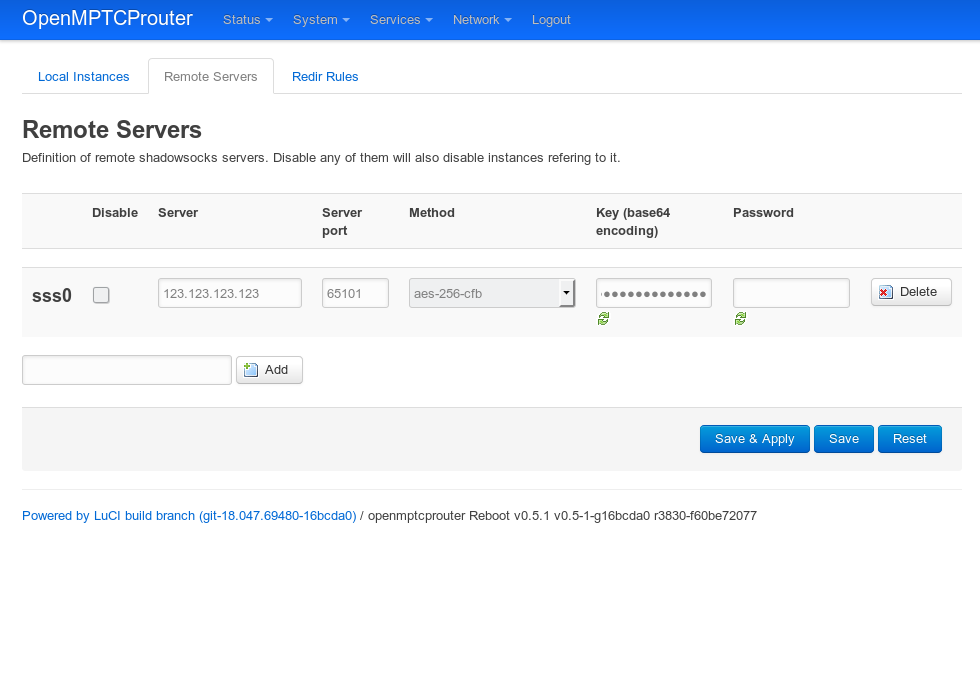Click the green refresh icon below the Key field
This screenshot has width=980, height=690.
[603, 318]
